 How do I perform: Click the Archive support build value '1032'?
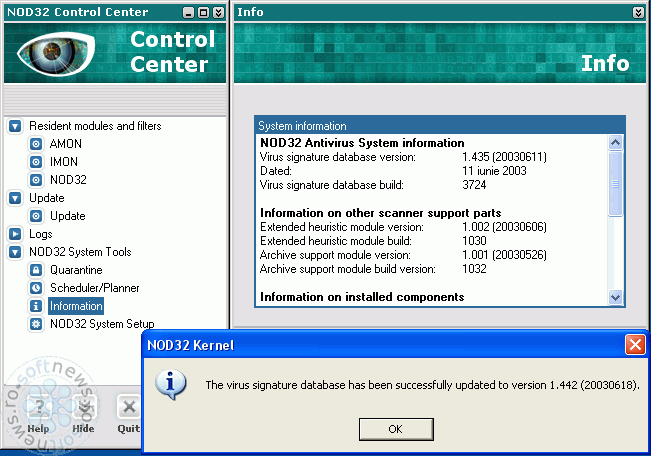pyautogui.click(x=474, y=269)
